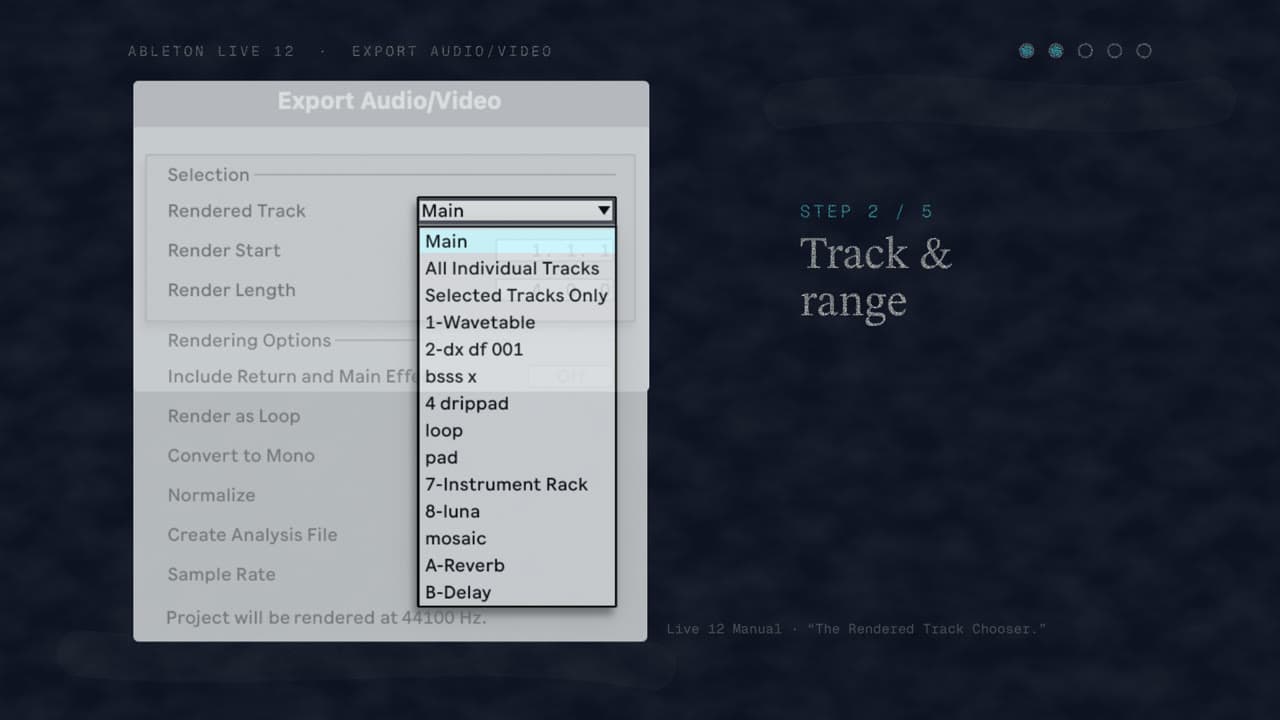Select the 1-Wavetable track
Viewport: 1280px width, 720px height.
click(x=516, y=322)
